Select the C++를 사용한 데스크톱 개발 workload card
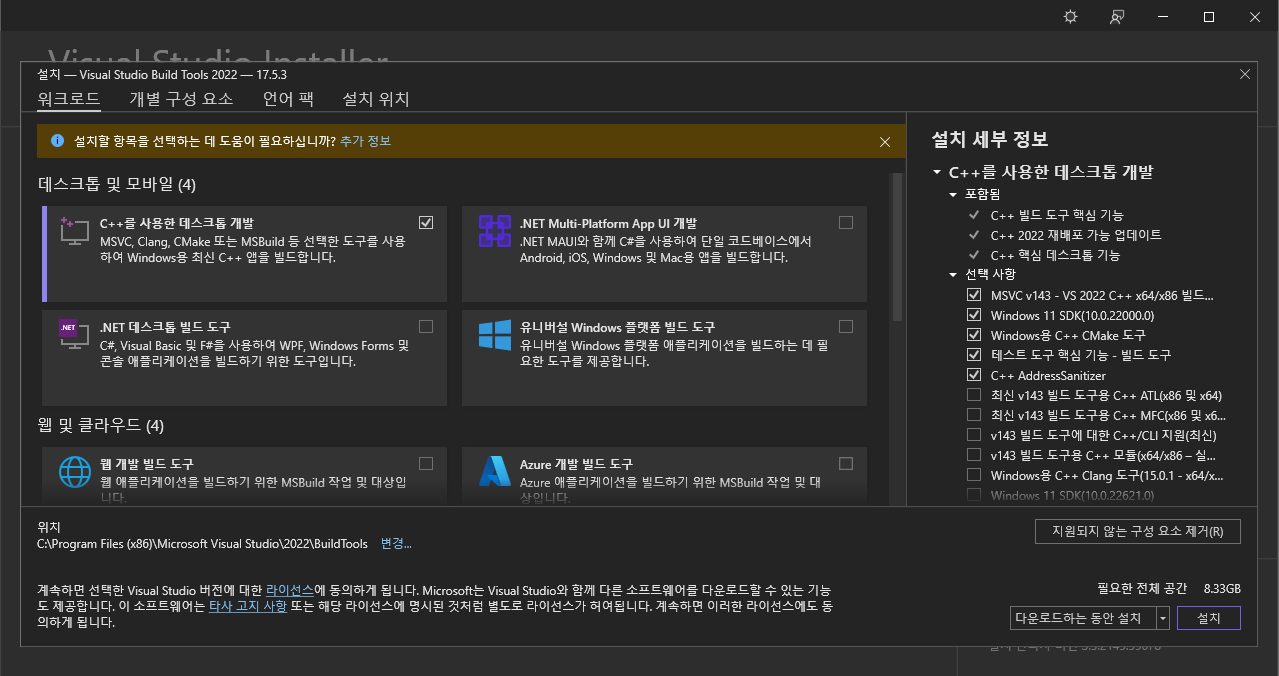 click(x=244, y=254)
